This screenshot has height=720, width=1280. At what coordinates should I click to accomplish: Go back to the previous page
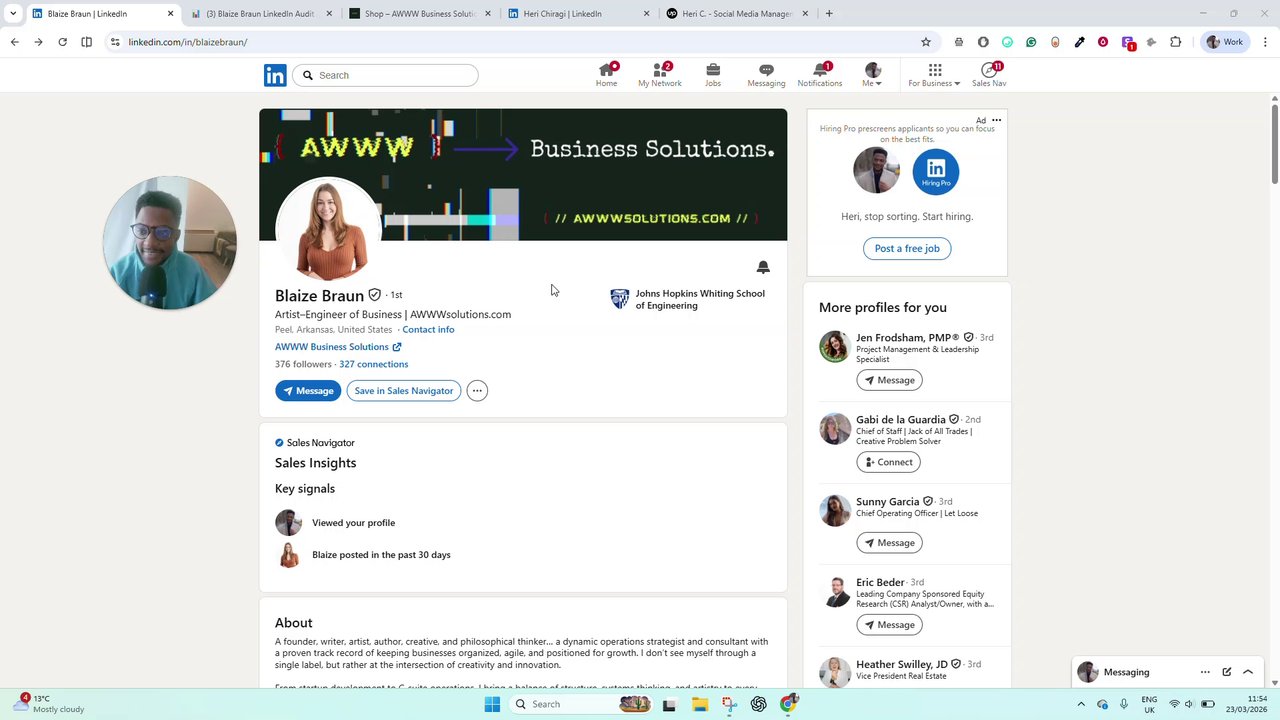(14, 42)
